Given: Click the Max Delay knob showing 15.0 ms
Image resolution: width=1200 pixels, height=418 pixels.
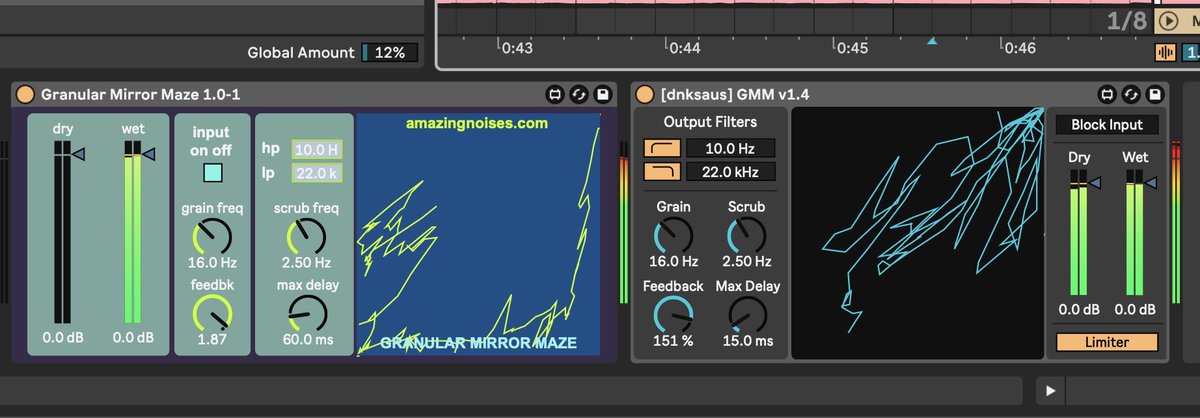Looking at the screenshot, I should (747, 315).
